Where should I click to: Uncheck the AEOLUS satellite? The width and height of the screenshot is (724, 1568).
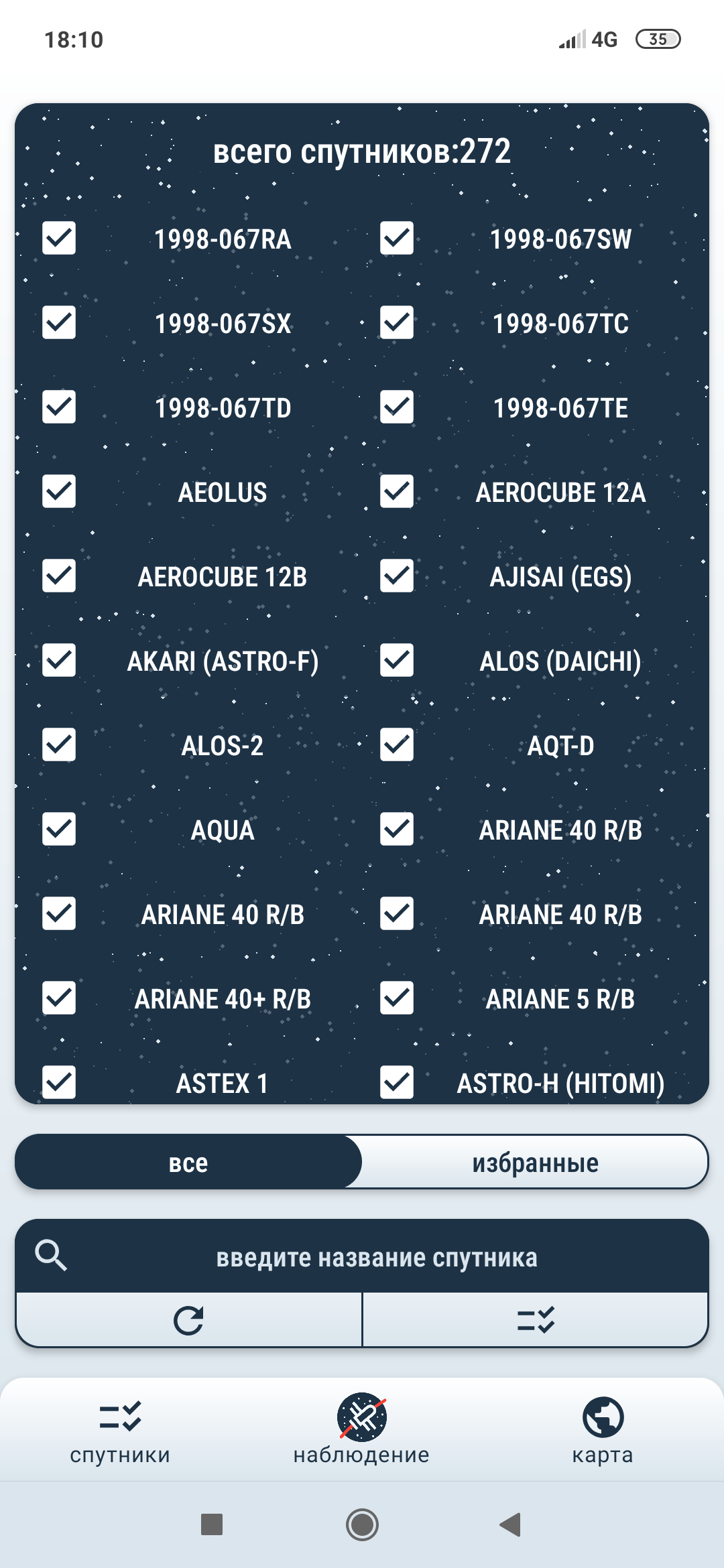click(58, 491)
